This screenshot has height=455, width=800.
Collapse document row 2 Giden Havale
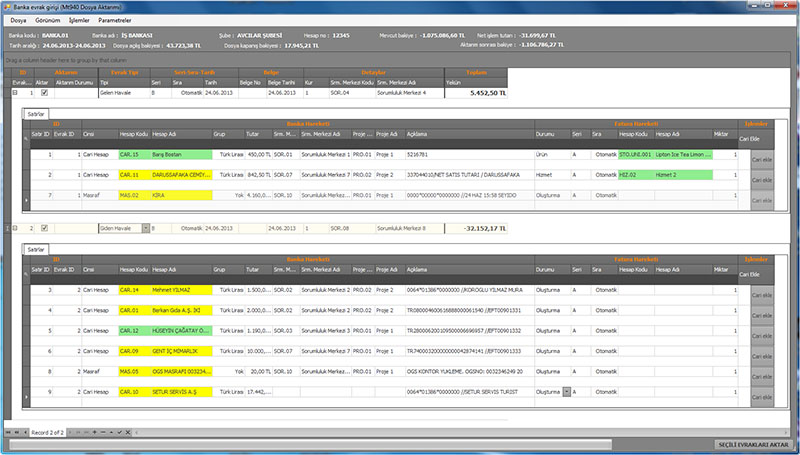click(15, 228)
